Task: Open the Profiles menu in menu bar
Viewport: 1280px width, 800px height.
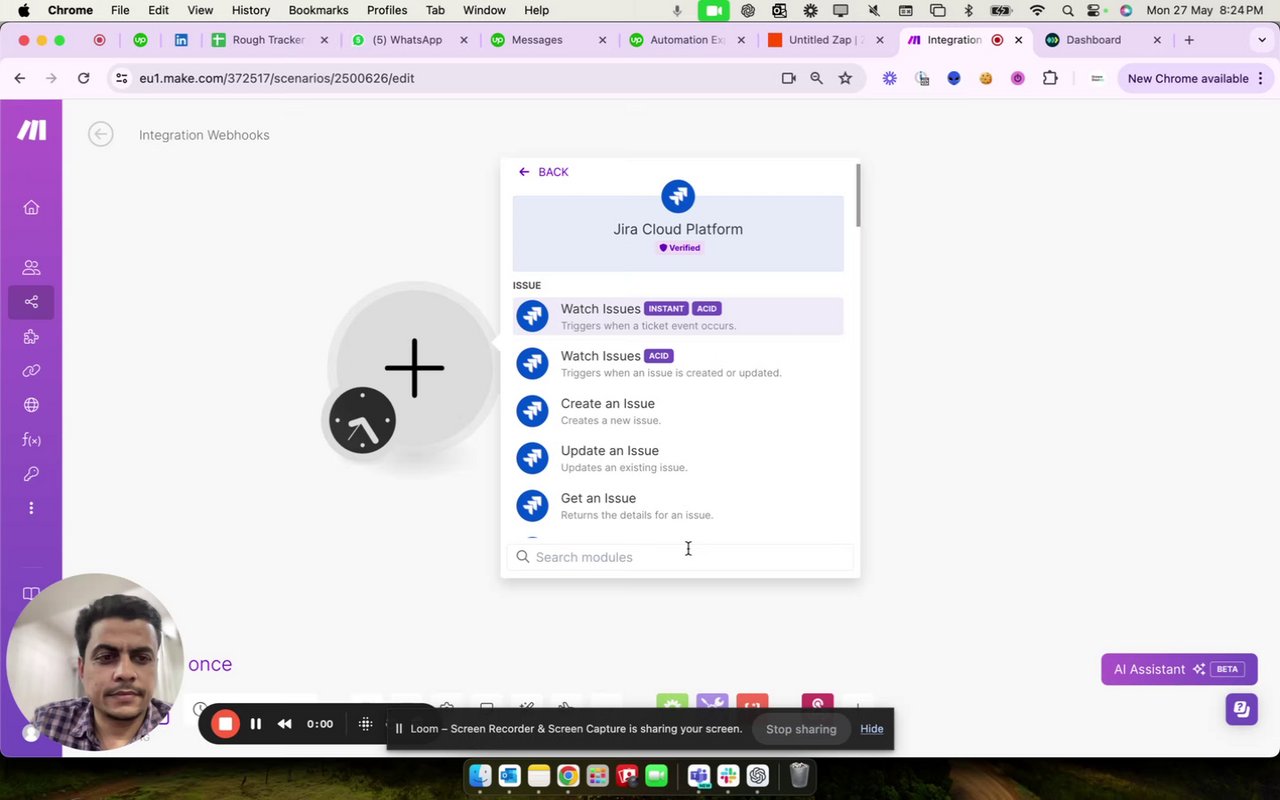Action: [387, 10]
